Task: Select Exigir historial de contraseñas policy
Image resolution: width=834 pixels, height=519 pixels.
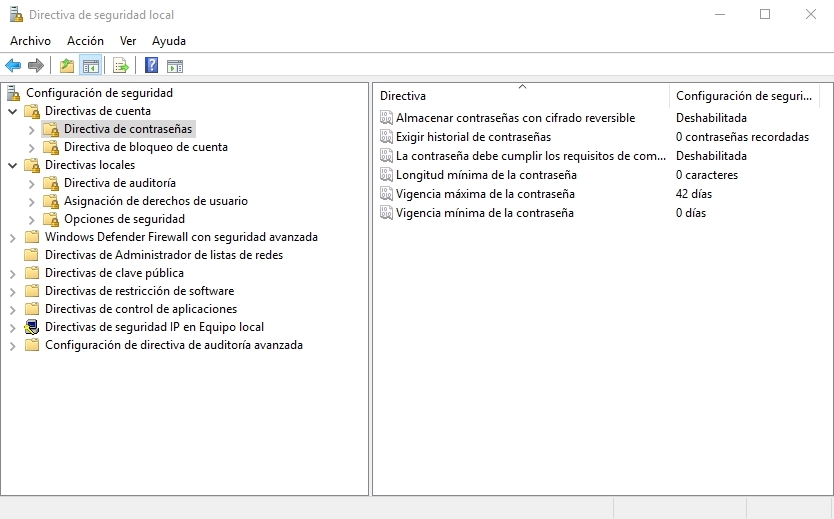Action: (x=473, y=137)
